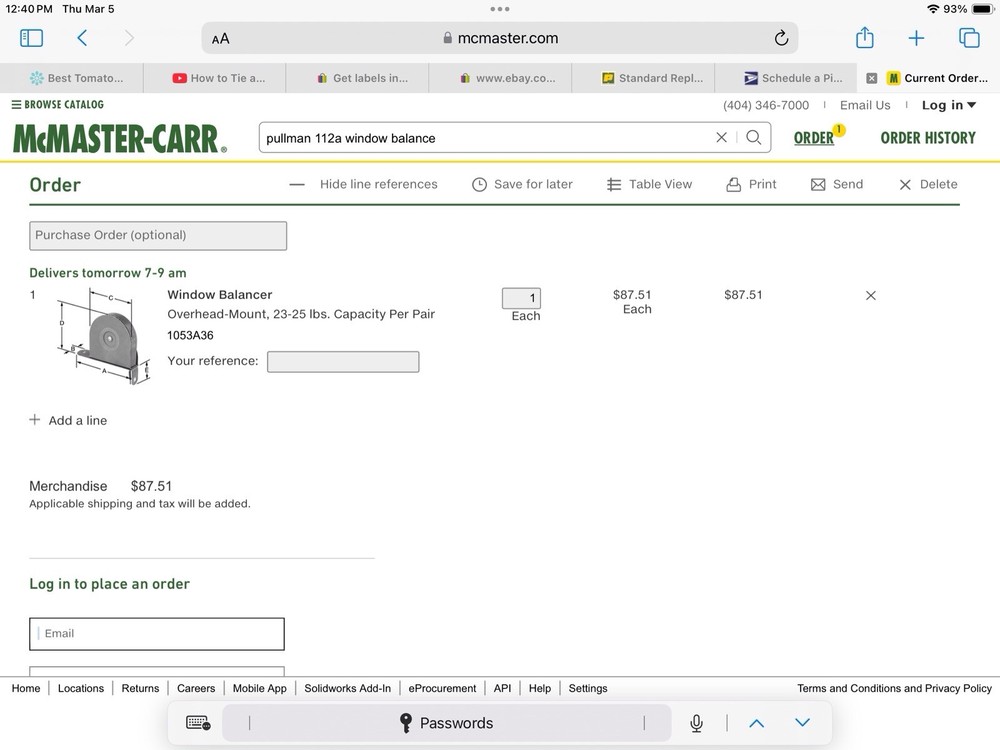
Task: Click Save for later
Action: pyautogui.click(x=522, y=185)
